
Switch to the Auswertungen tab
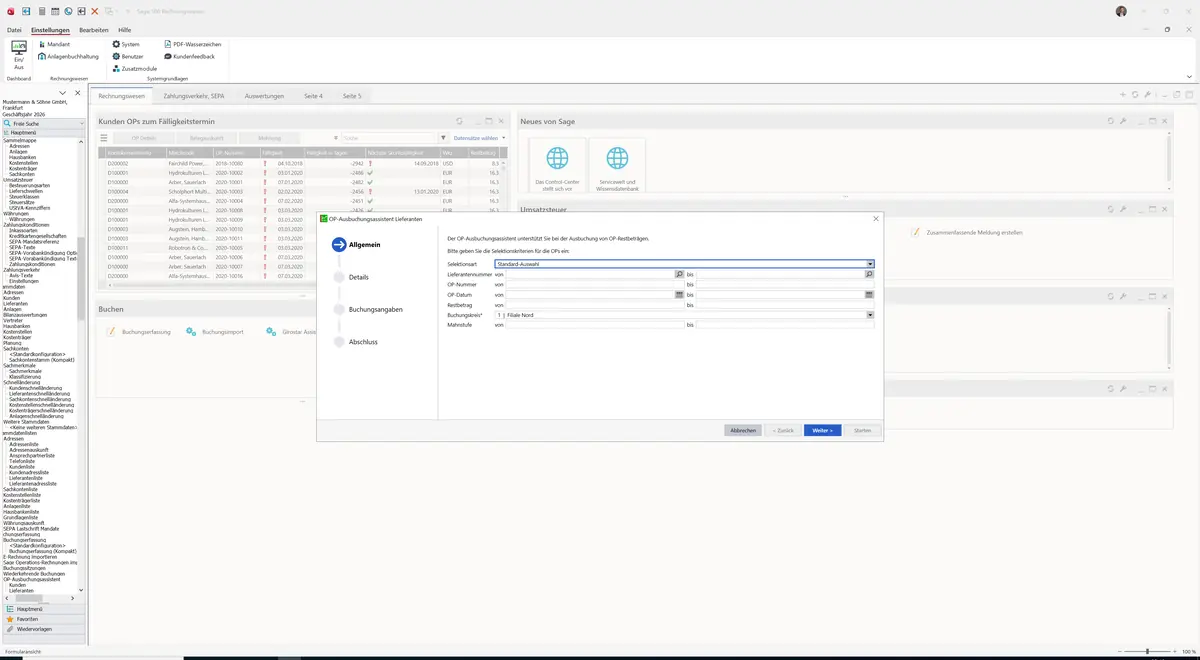[x=264, y=96]
